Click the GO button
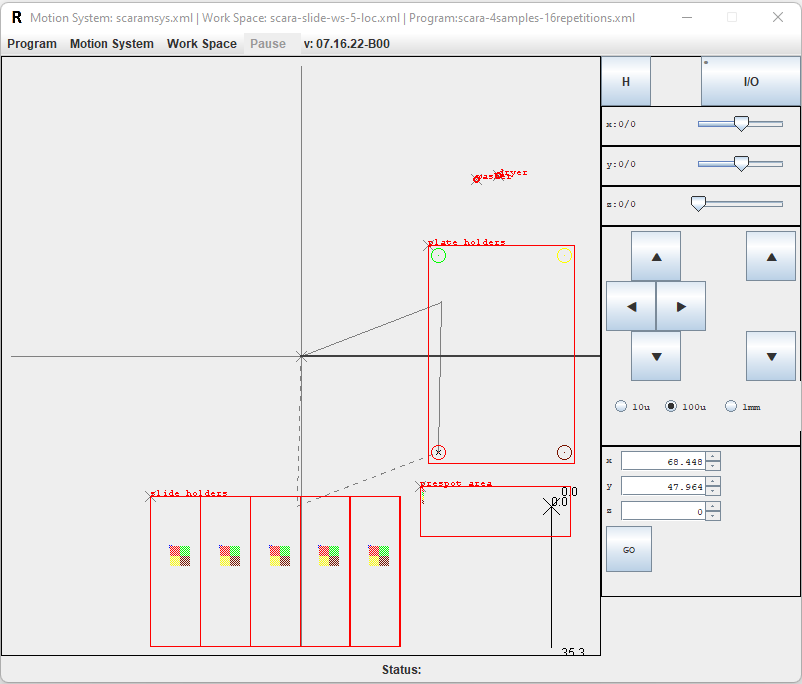The height and width of the screenshot is (684, 802). point(628,549)
